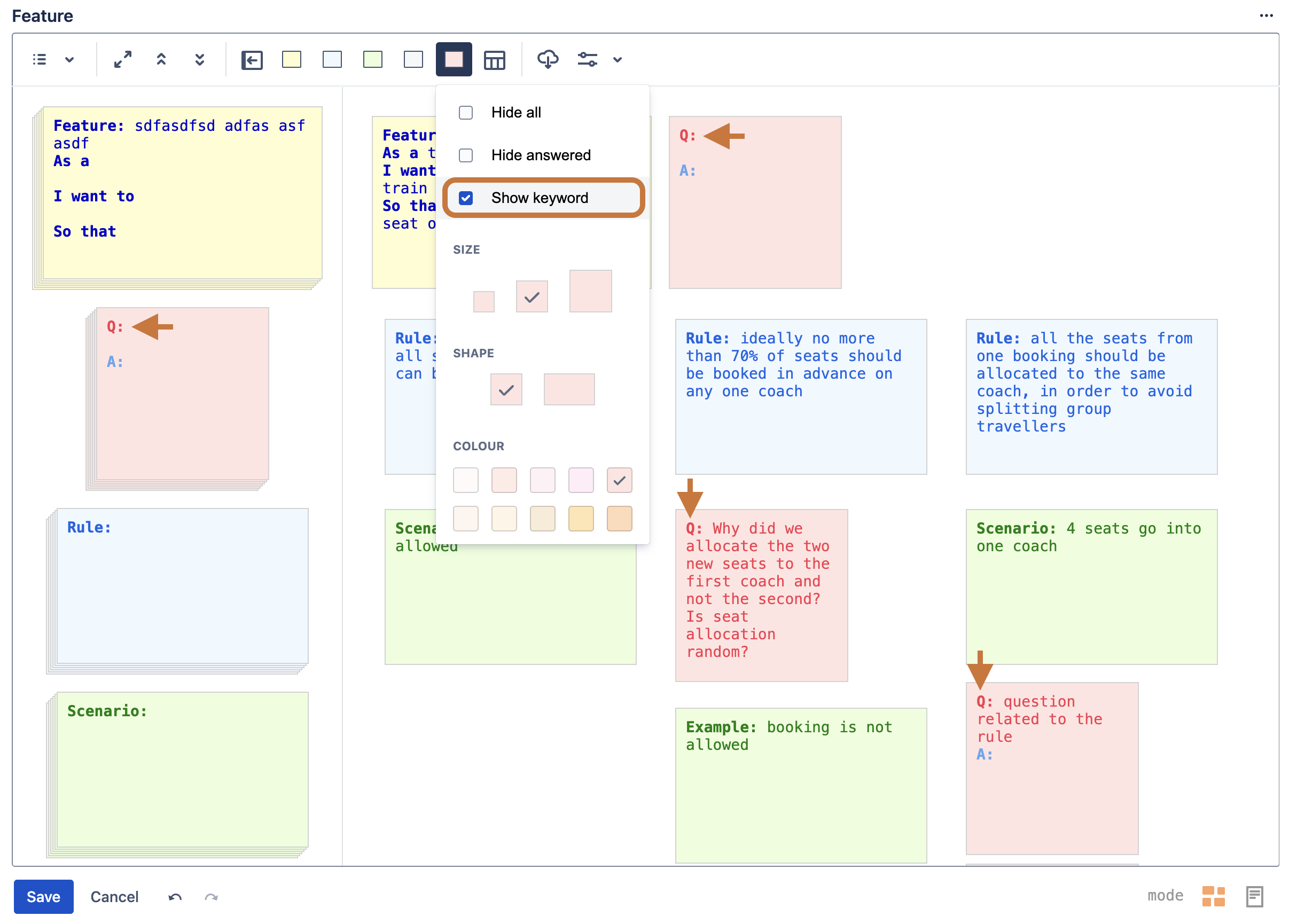This screenshot has height=924, width=1297.
Task: Click the Scenario: card stack in sidebar
Action: point(177,775)
